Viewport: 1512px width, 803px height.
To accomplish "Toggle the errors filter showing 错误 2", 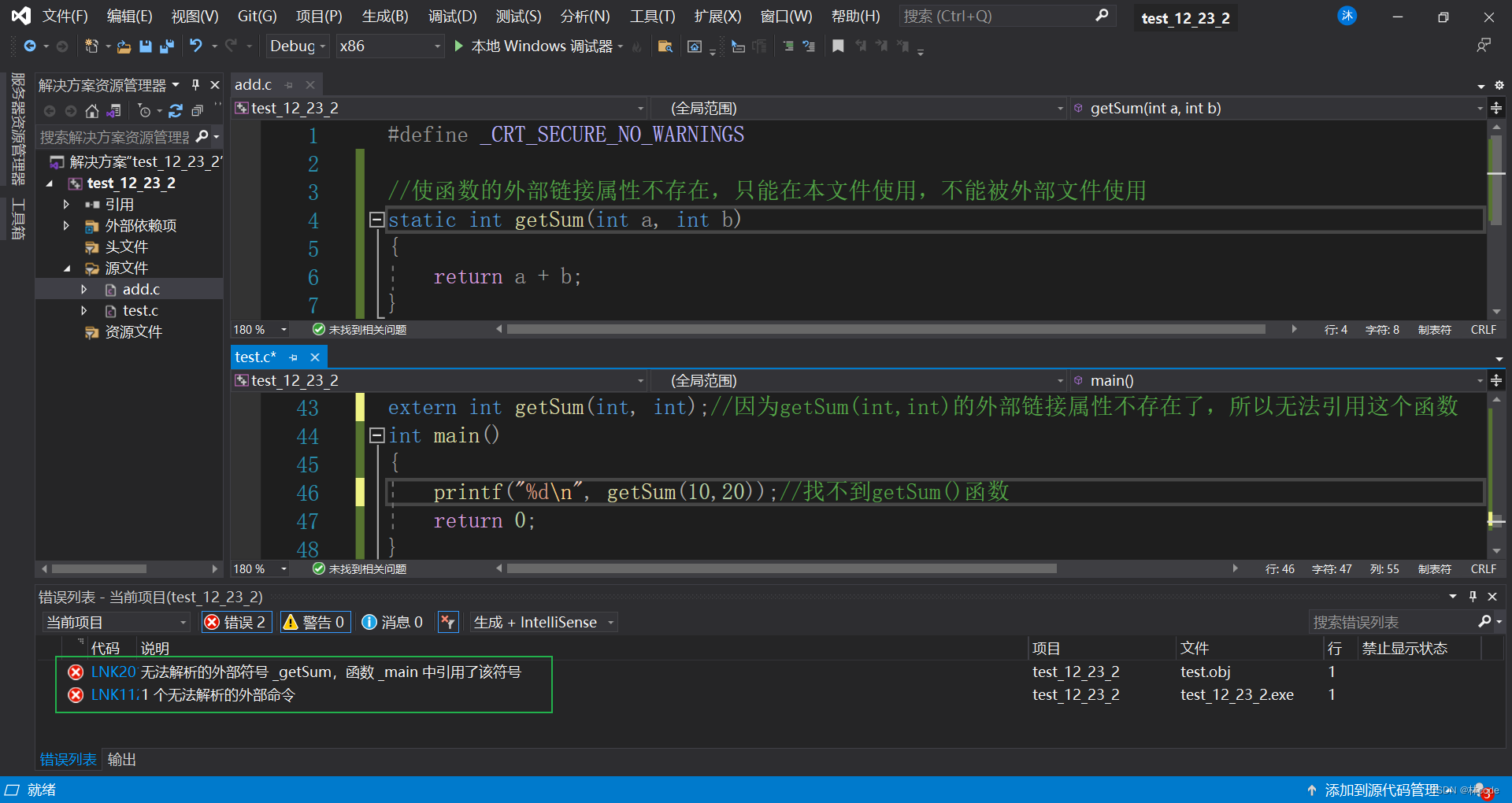I will pos(237,622).
